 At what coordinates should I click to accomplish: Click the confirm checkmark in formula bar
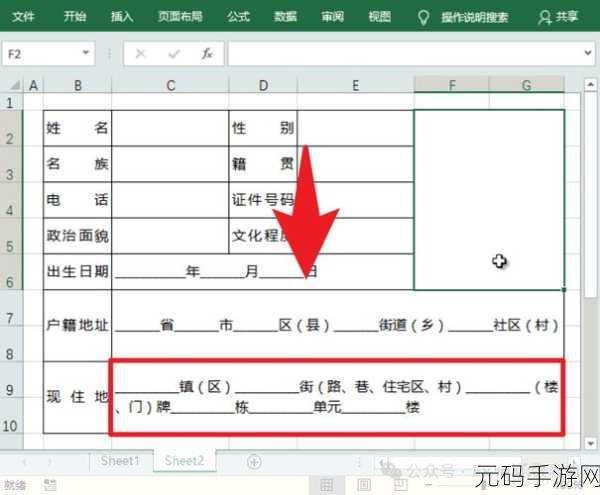[174, 54]
